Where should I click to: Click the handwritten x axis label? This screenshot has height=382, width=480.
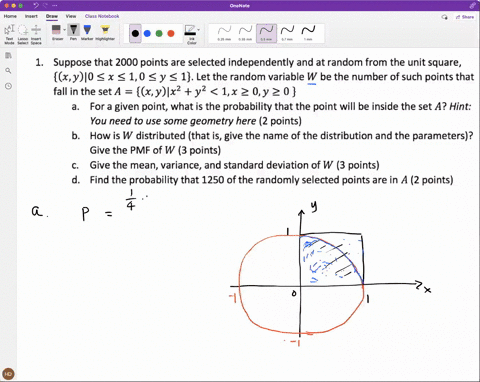(x=427, y=290)
